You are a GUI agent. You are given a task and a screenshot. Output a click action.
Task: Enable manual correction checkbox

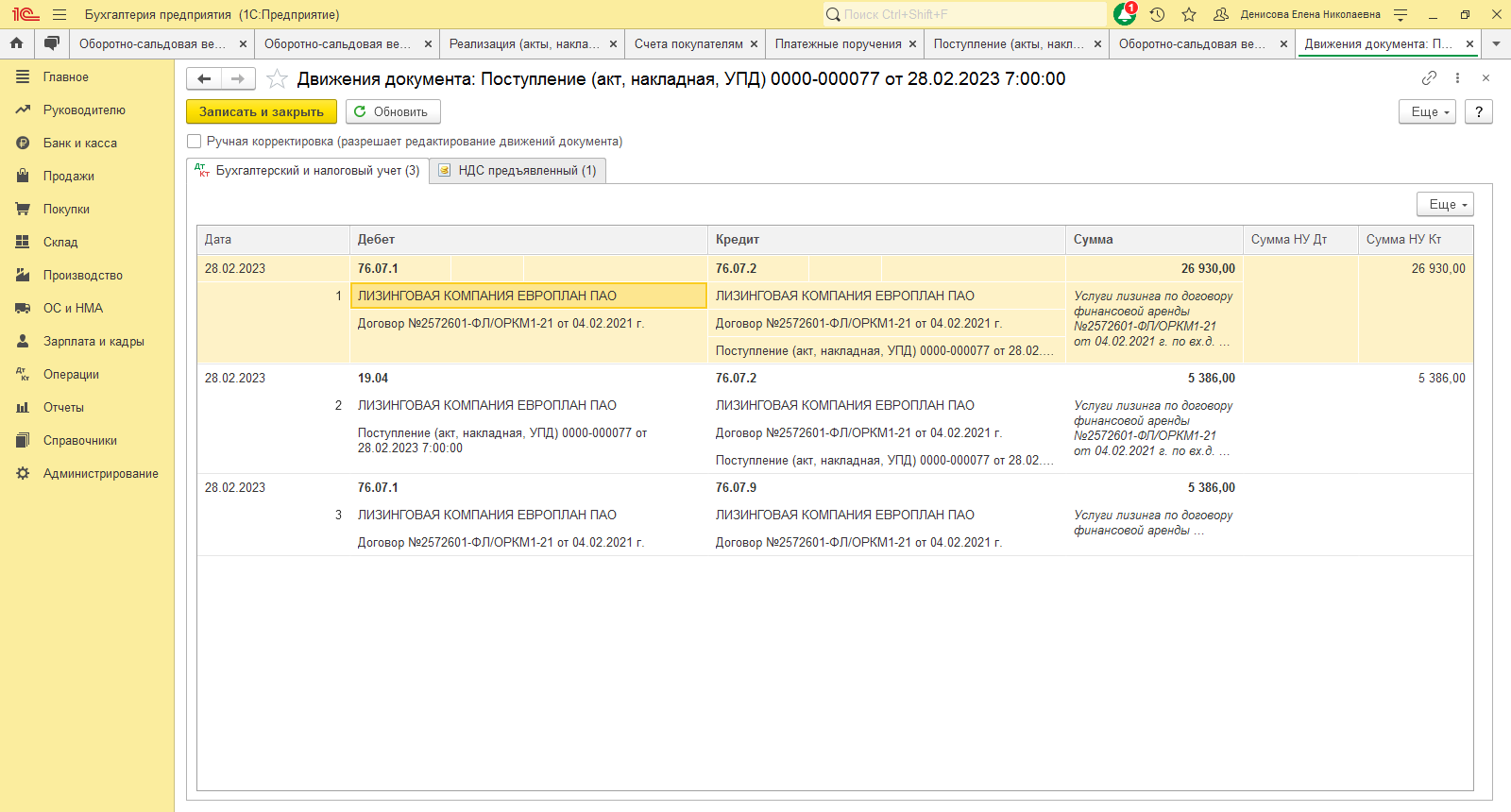coord(195,142)
